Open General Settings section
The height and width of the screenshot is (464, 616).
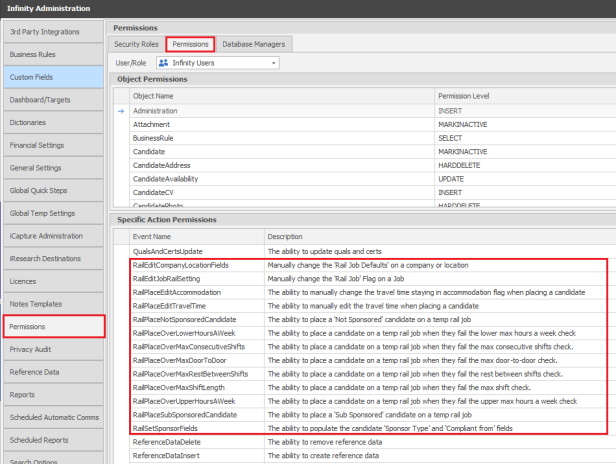(x=53, y=168)
